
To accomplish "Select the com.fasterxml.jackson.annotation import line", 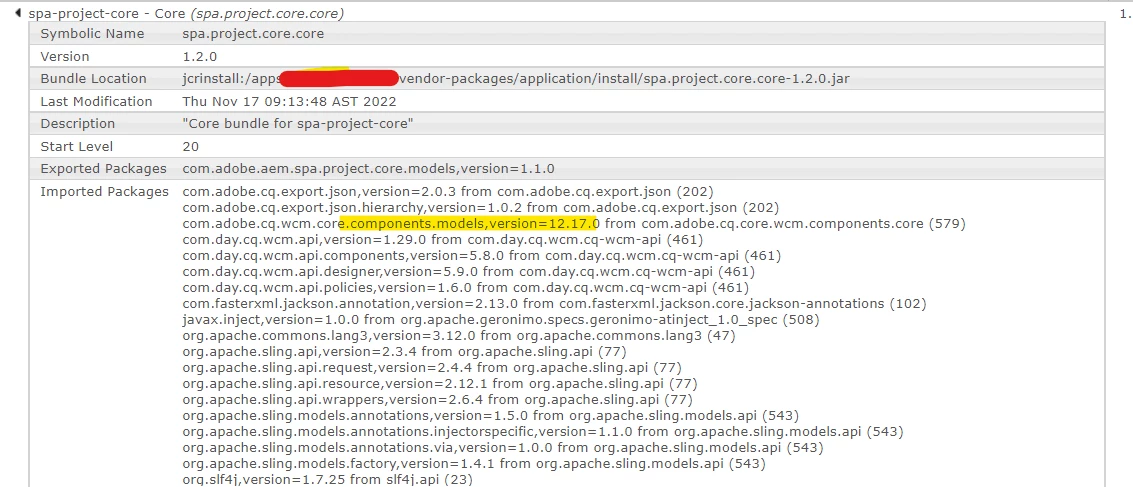I will pos(554,303).
